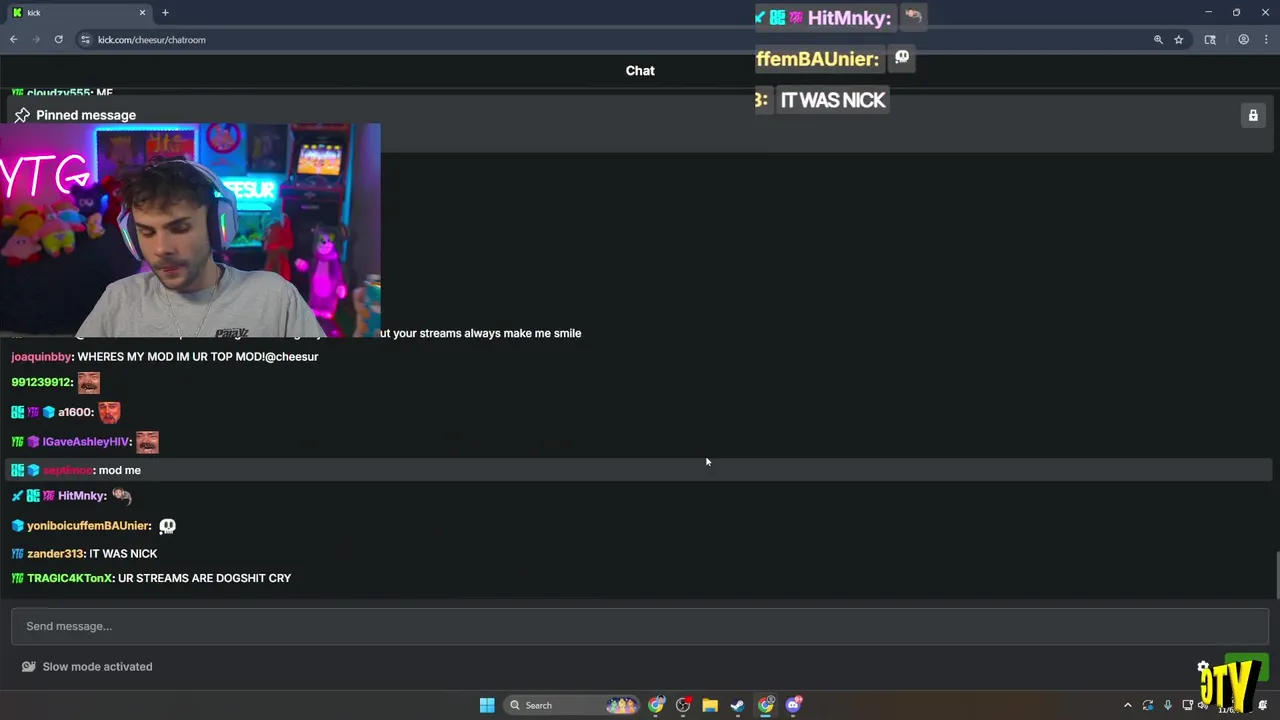Screen dimensions: 1280x720
Task: Open HitMnky's user card
Action: [x=82, y=496]
